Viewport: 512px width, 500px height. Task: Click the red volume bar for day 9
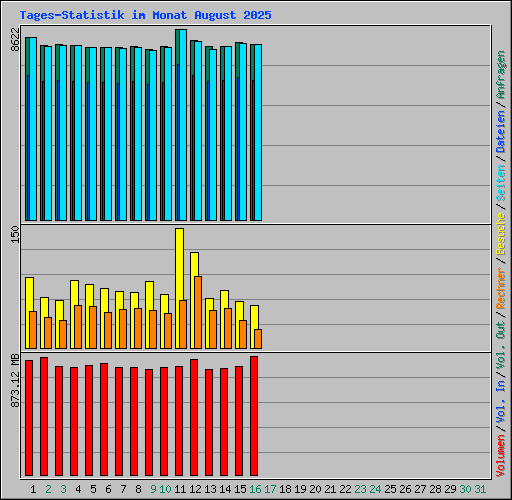149,422
